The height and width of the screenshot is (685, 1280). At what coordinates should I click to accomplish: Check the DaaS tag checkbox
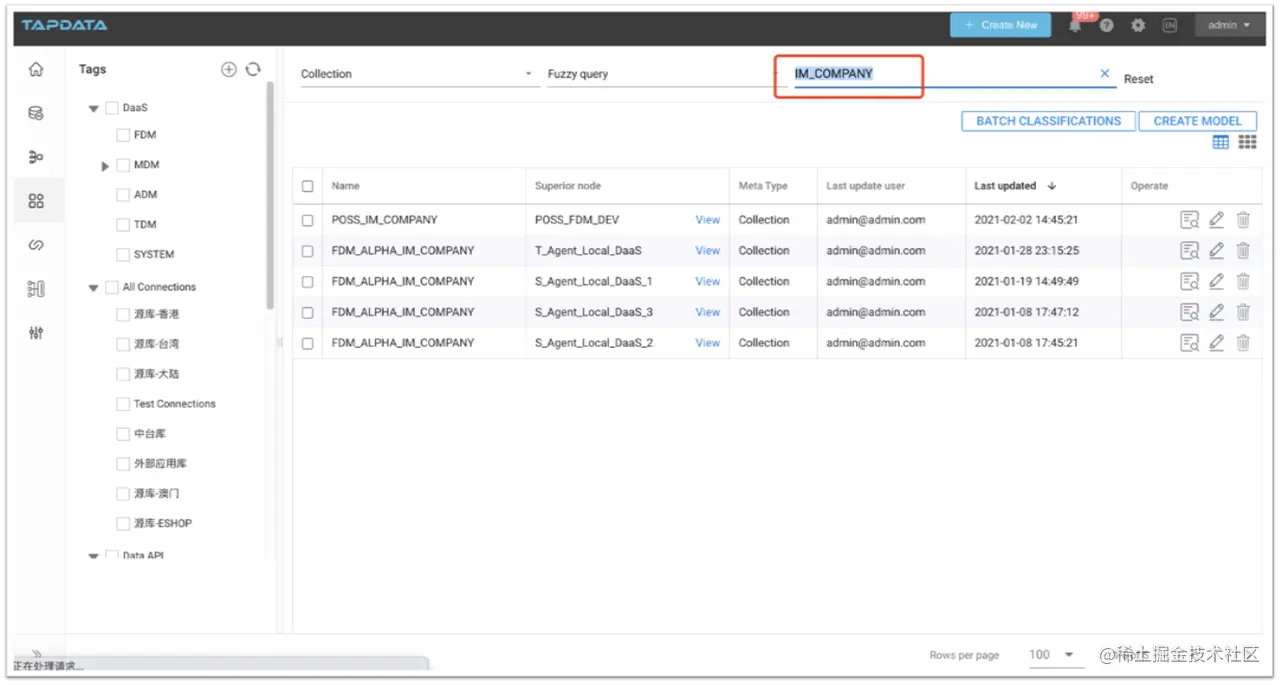coord(112,108)
